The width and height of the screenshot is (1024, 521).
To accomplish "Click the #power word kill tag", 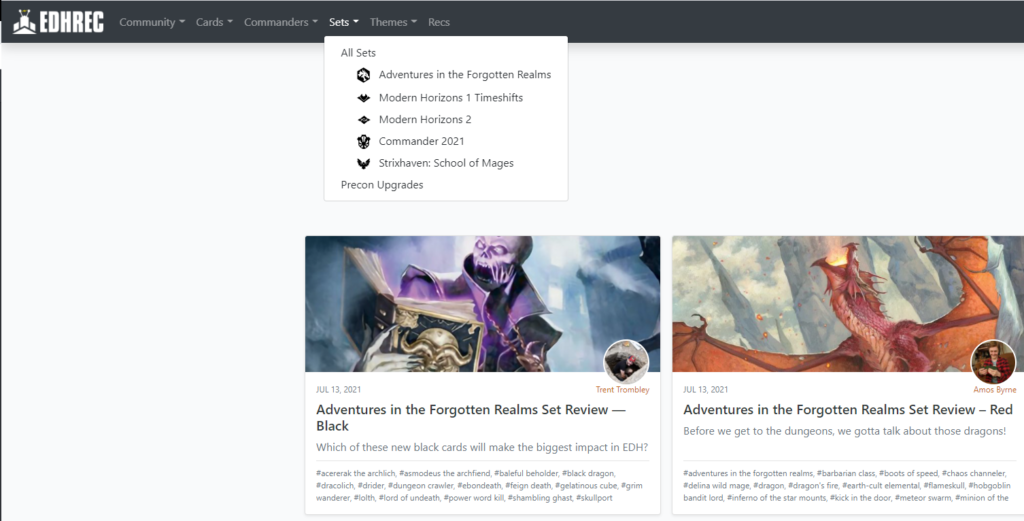I will pos(474,498).
